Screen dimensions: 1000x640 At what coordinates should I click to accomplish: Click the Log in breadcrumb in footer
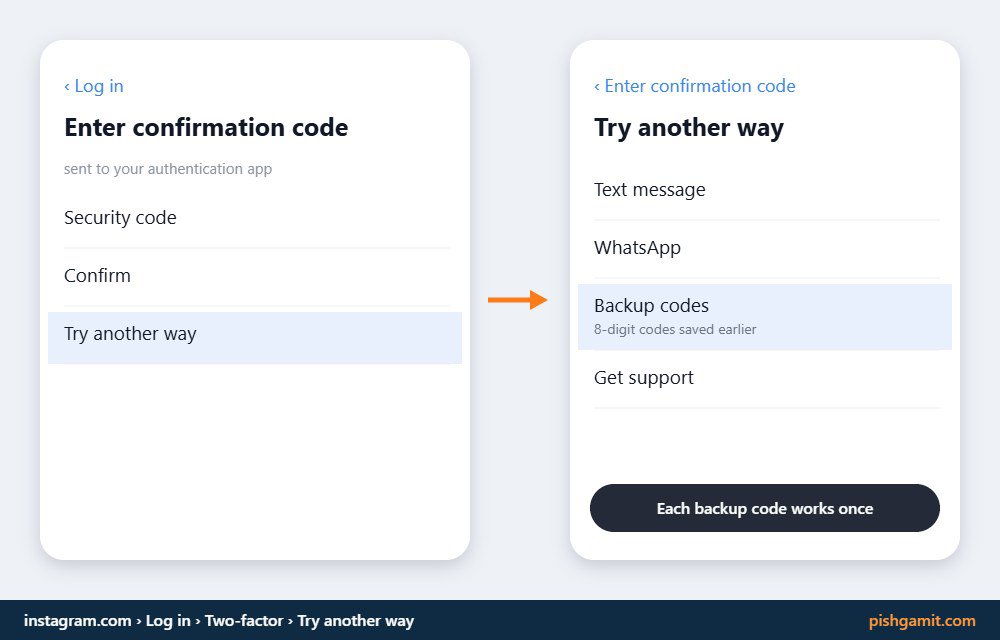tap(168, 621)
